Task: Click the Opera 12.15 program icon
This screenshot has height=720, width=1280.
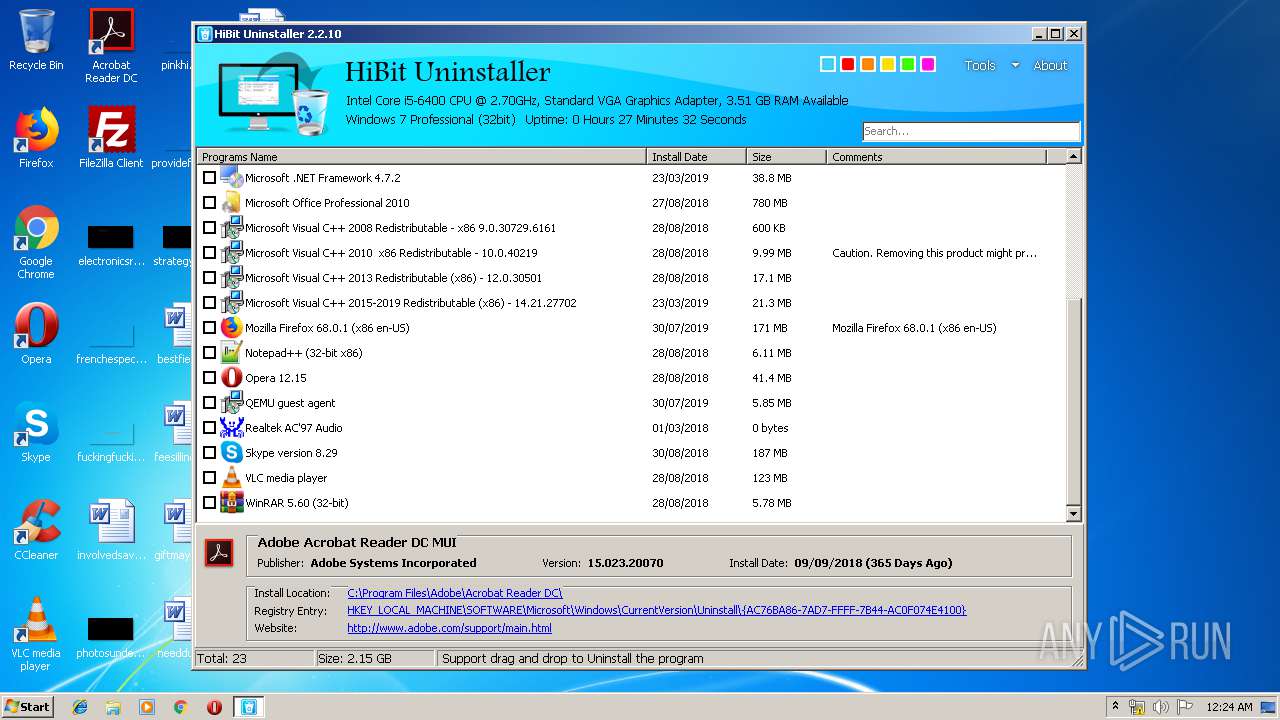Action: click(x=231, y=378)
